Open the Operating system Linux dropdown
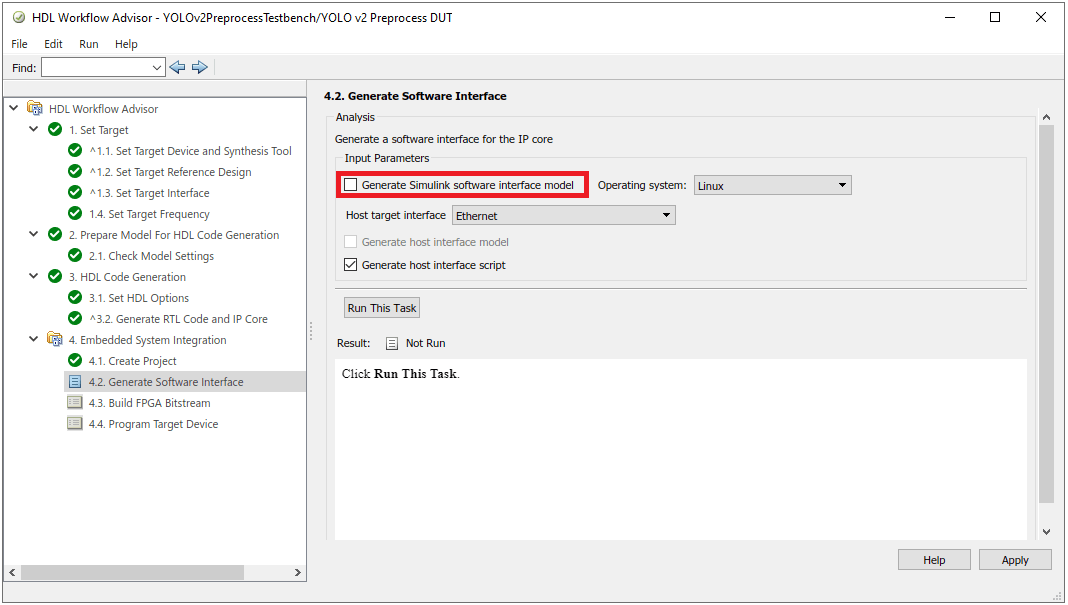Viewport: 1068px width, 605px height. pos(772,185)
